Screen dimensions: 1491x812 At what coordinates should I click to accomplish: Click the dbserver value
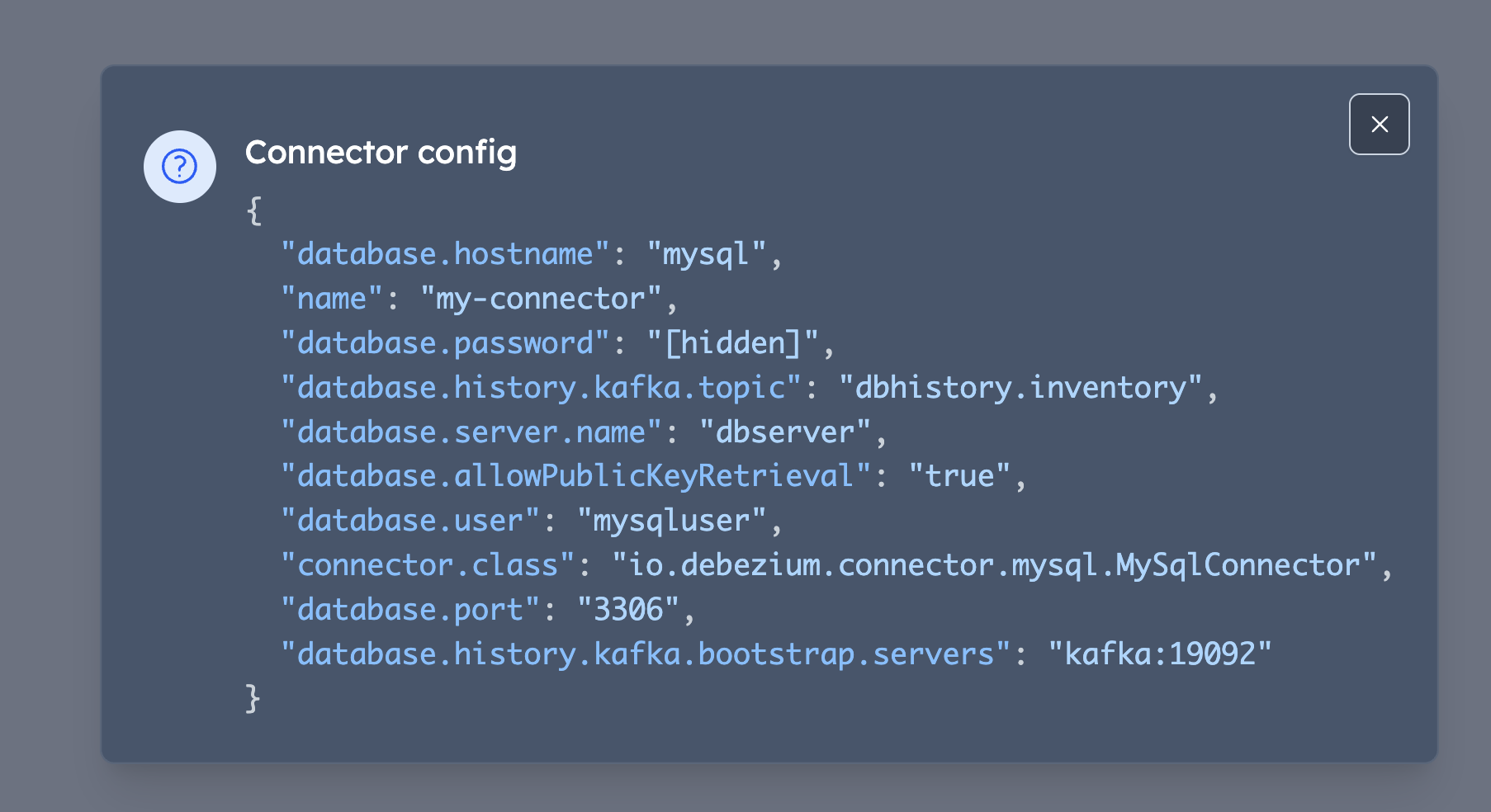(x=790, y=432)
